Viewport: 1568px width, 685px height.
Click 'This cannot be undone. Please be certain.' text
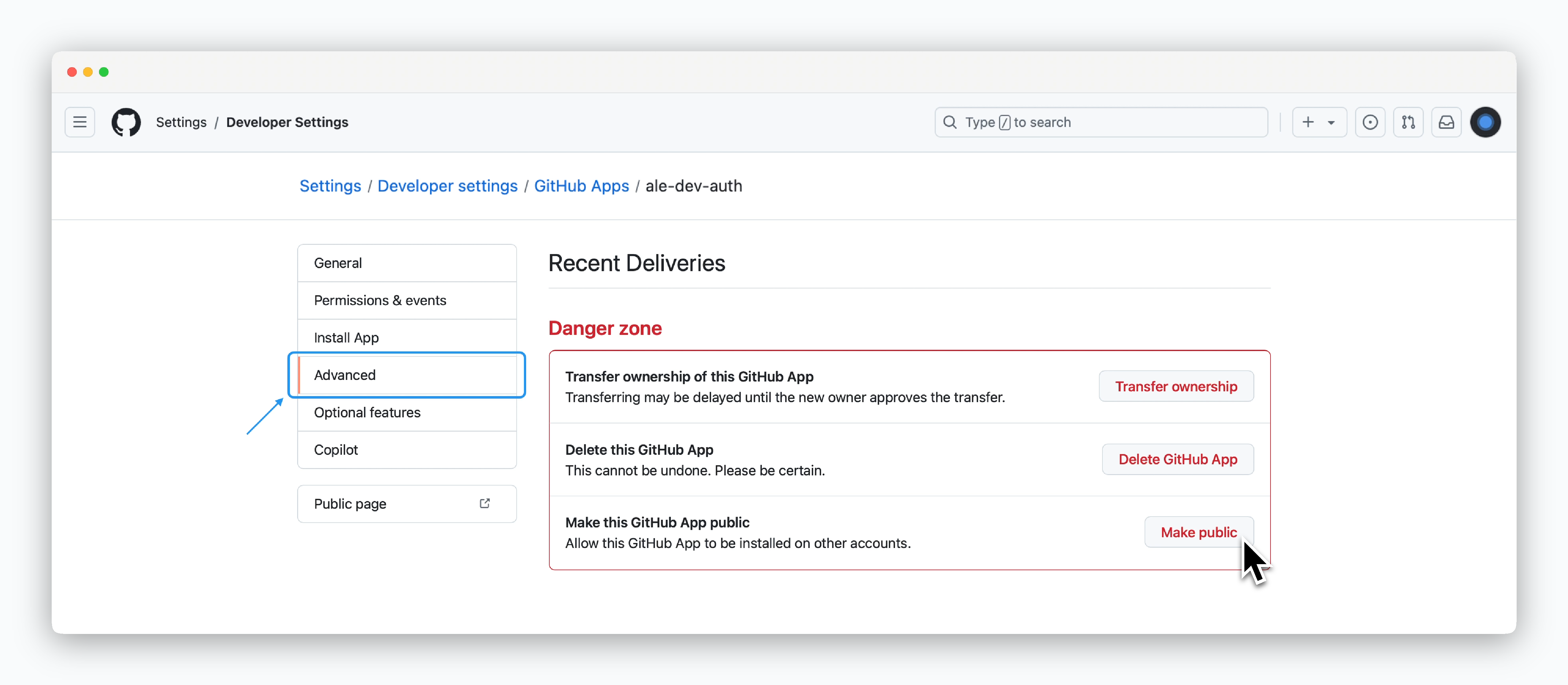coord(695,470)
